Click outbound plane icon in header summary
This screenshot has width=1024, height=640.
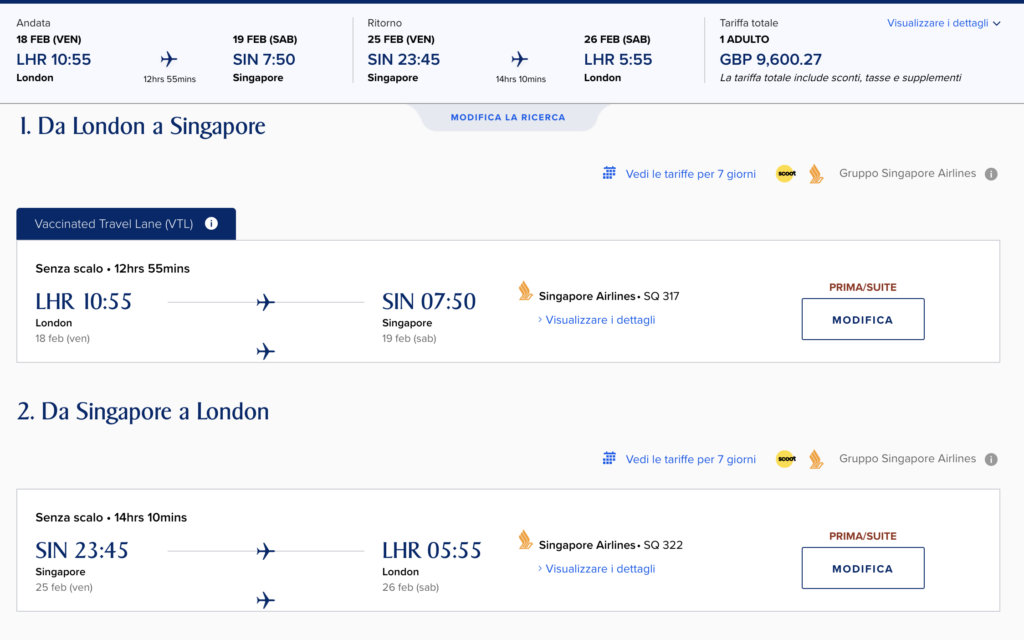point(169,59)
